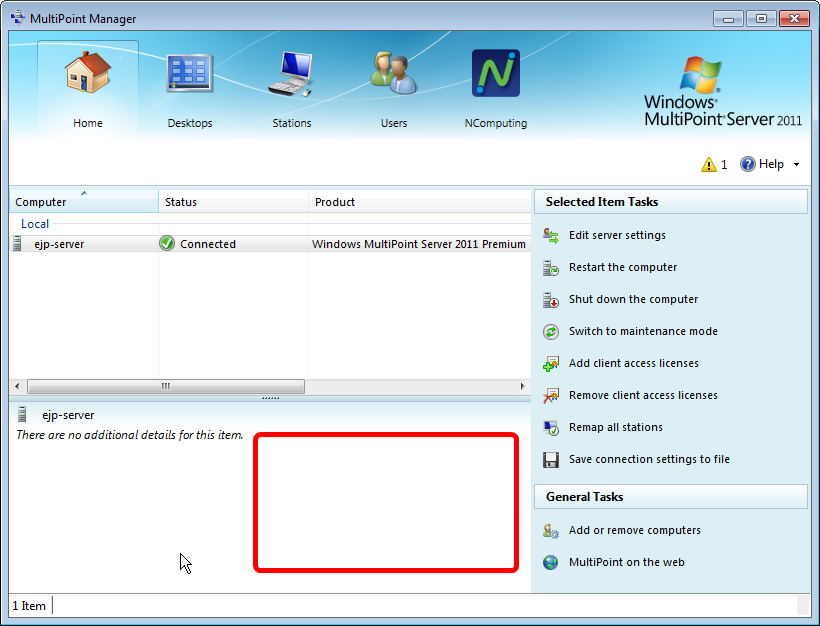The image size is (820, 626).
Task: Select Add client access licenses
Action: coord(634,363)
